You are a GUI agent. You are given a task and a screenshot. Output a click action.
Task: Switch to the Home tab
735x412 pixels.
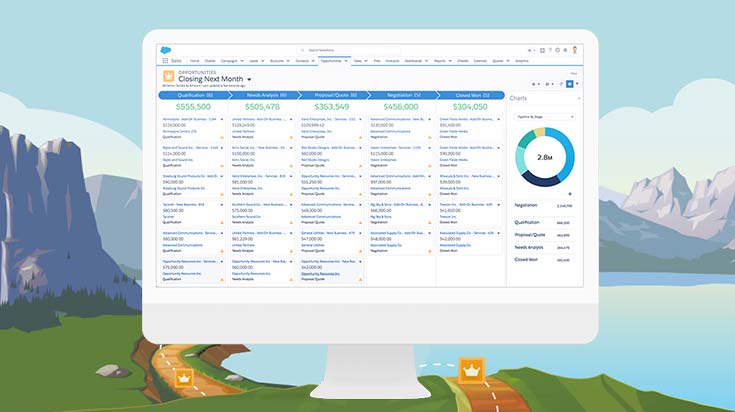195,61
